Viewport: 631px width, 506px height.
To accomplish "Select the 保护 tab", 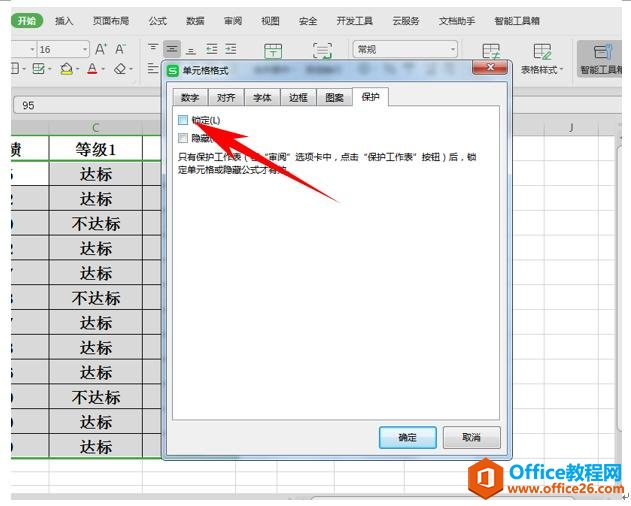I will (371, 97).
